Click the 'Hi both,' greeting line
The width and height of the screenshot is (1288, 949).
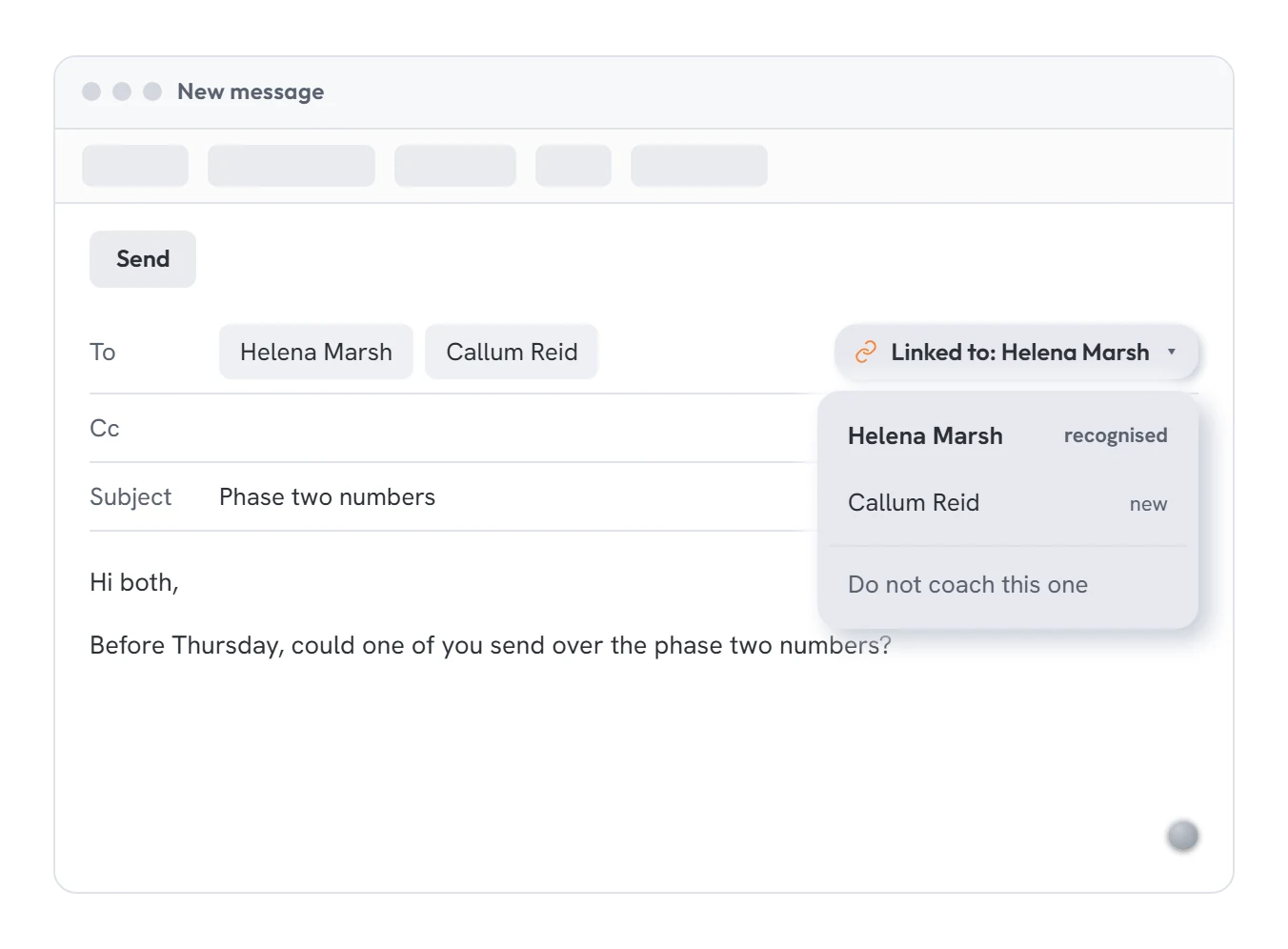134,582
